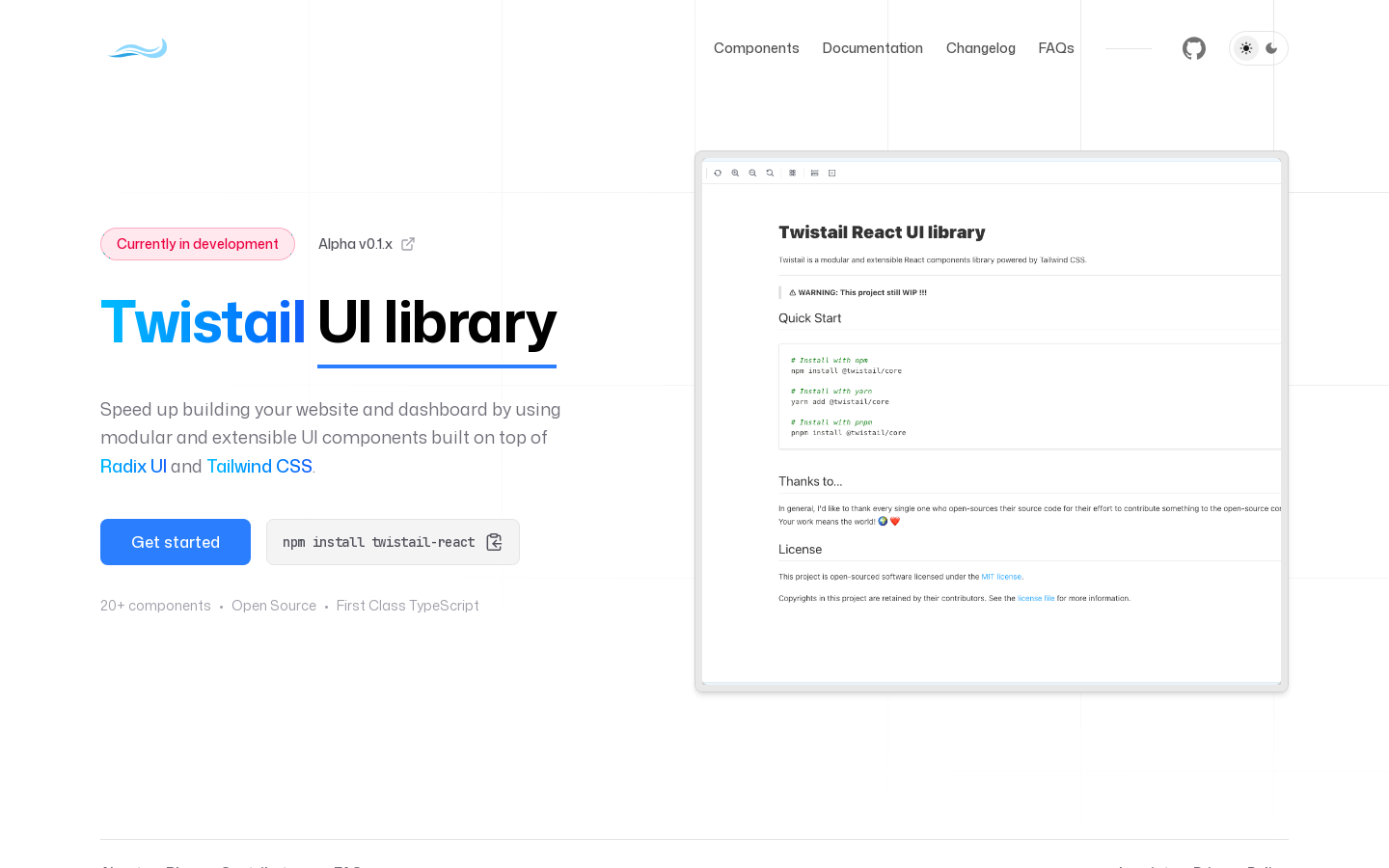Go to Documentation in the top nav

tap(872, 48)
